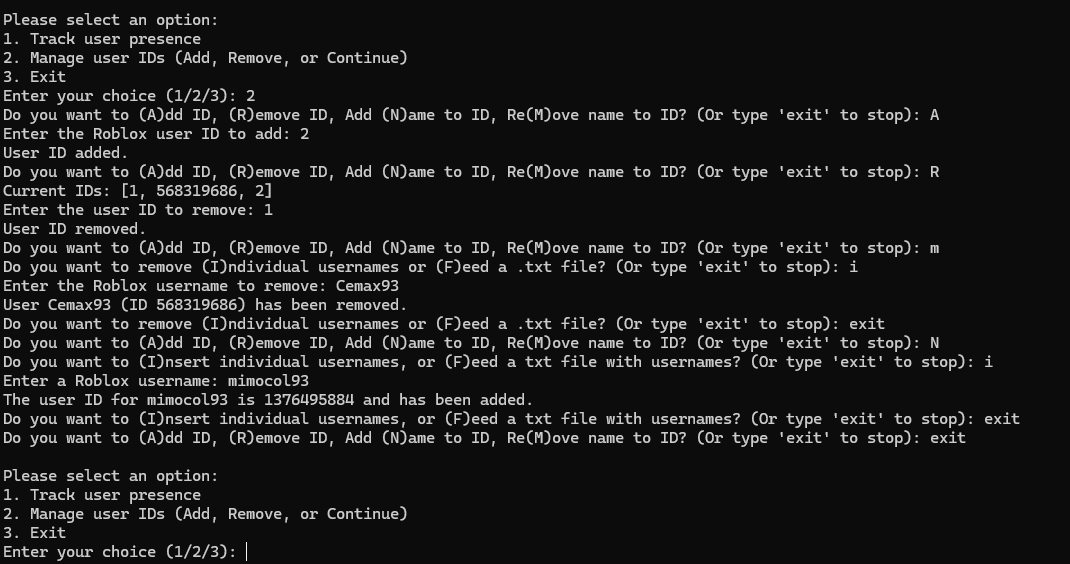Click the 'User ID removed.' message
Screen dimensions: 1070x564
tap(73, 229)
